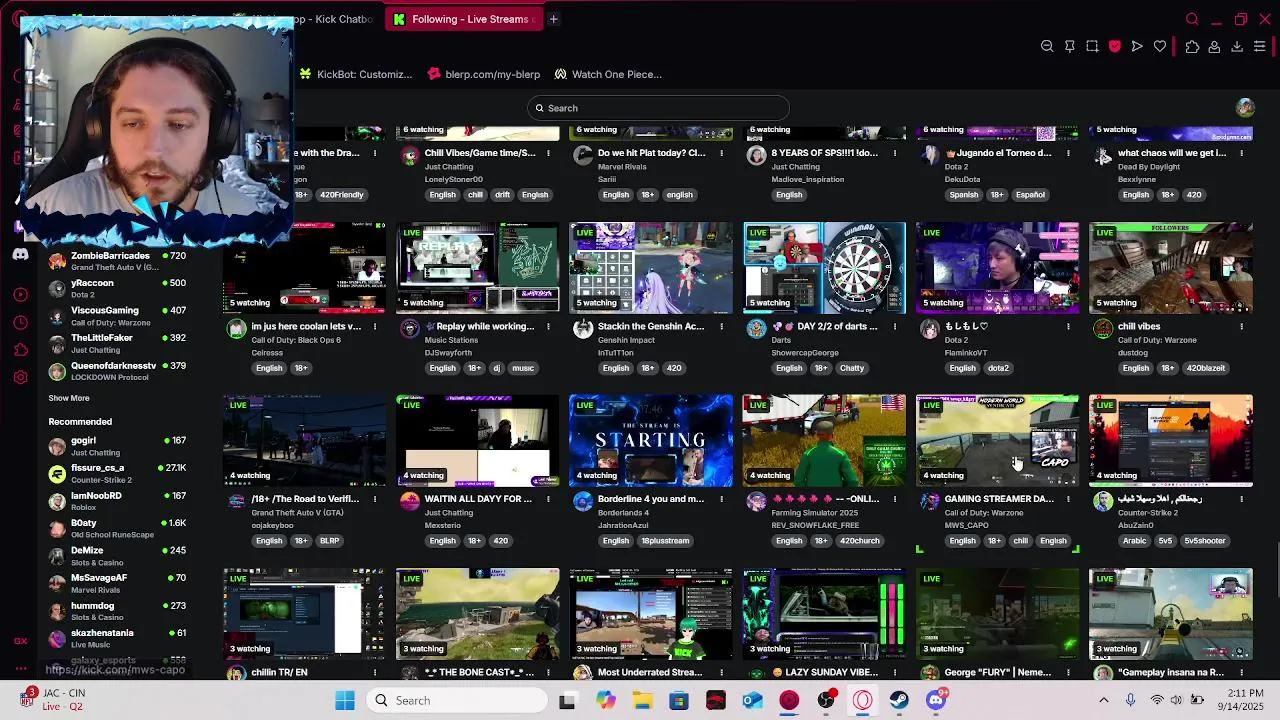Click the zoom-out magnifier toolbar icon

point(1047,46)
